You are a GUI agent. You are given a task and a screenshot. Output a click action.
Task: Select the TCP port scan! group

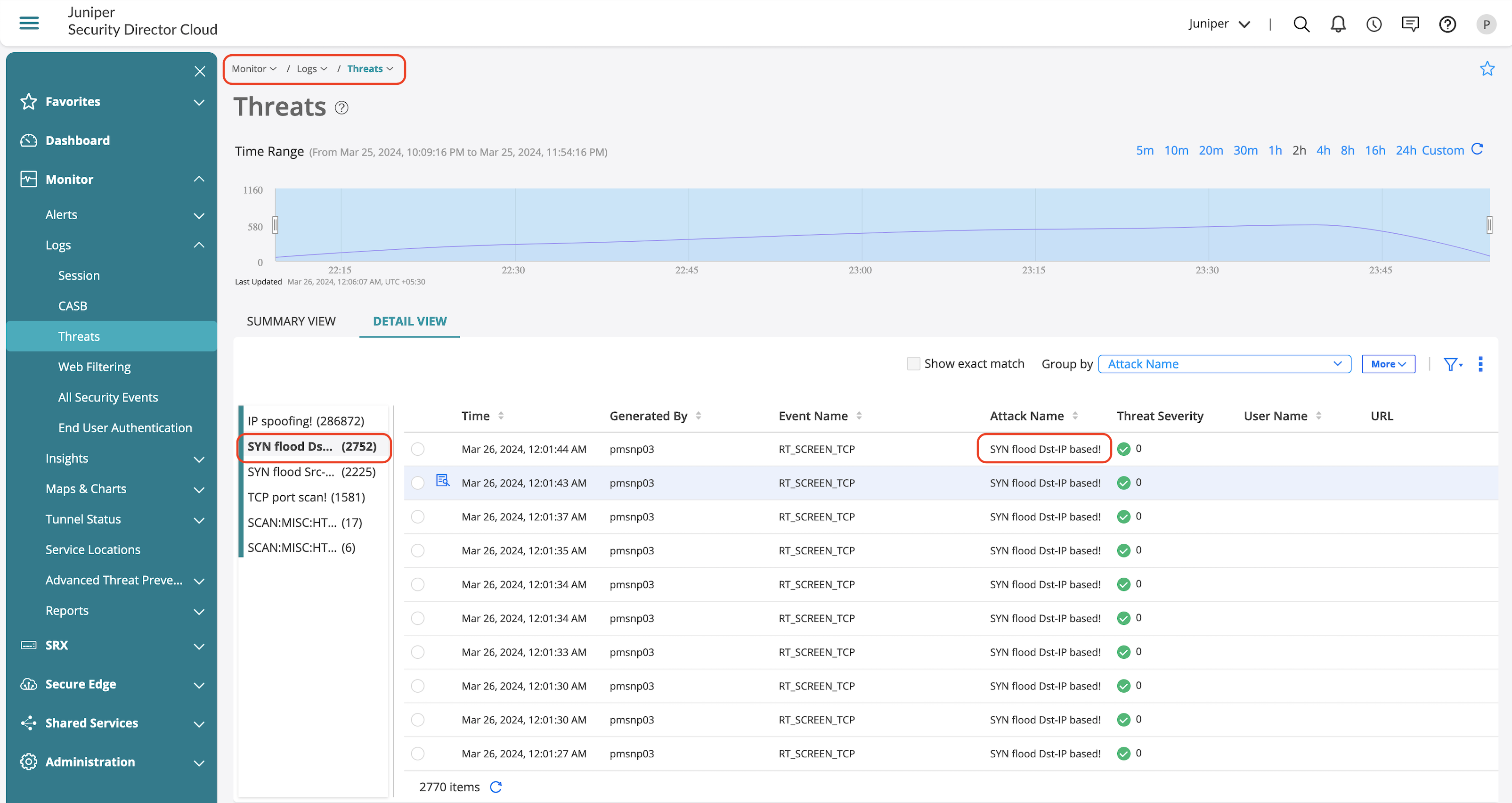pos(306,497)
